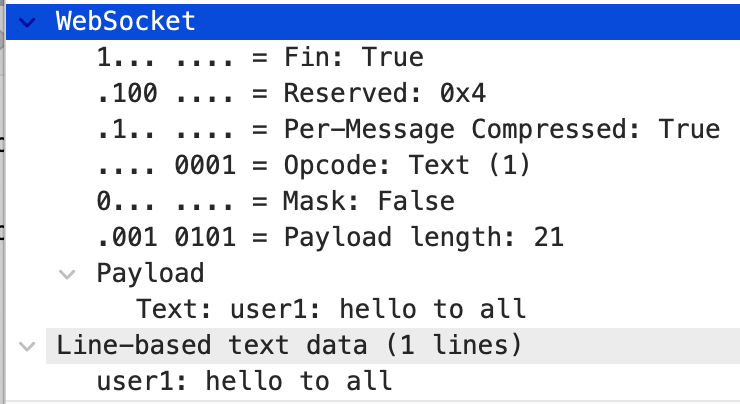This screenshot has width=740, height=404.
Task: Click the Payload row label
Action: tap(150, 272)
